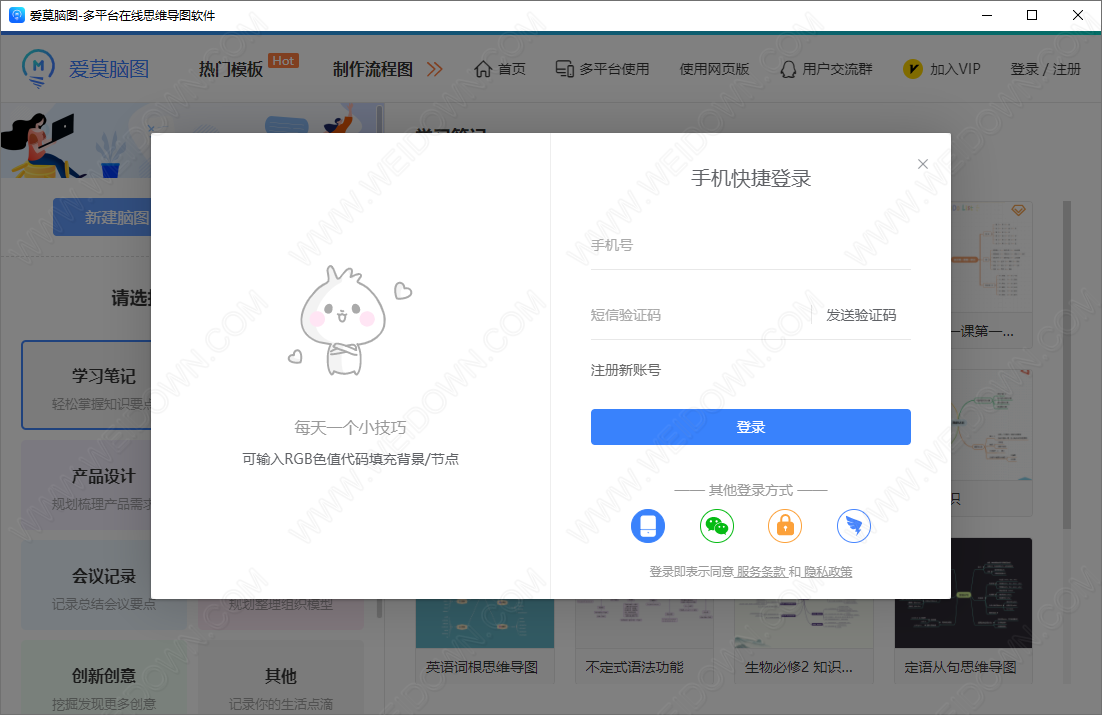This screenshot has height=715, width=1102.
Task: Click the 新建脑图 button behind the dialog
Action: coord(102,217)
